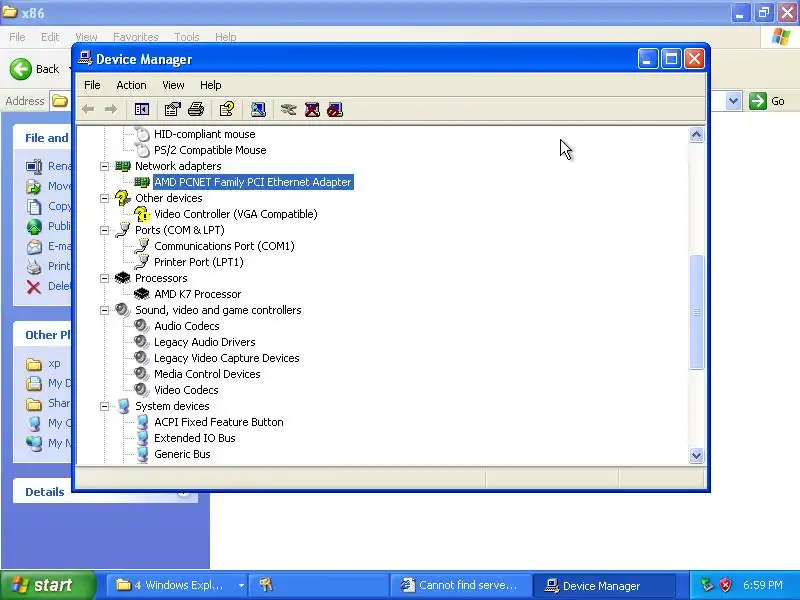Click the Print toolbar icon
Image resolution: width=800 pixels, height=600 pixels.
tap(196, 109)
